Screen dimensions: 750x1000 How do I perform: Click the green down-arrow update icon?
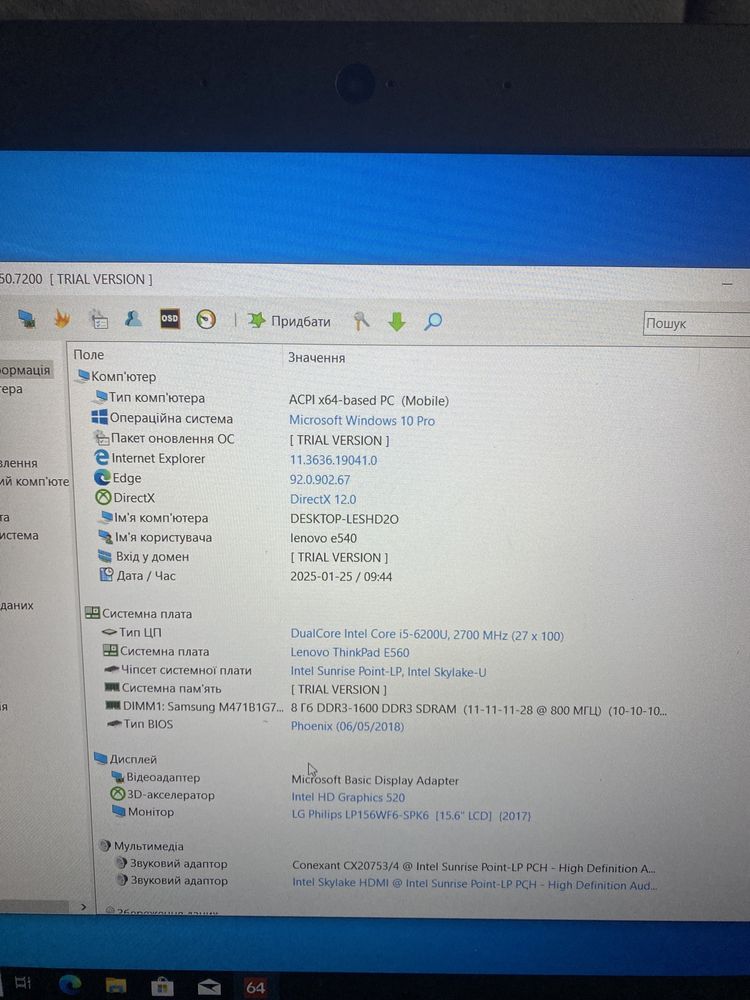pos(397,321)
